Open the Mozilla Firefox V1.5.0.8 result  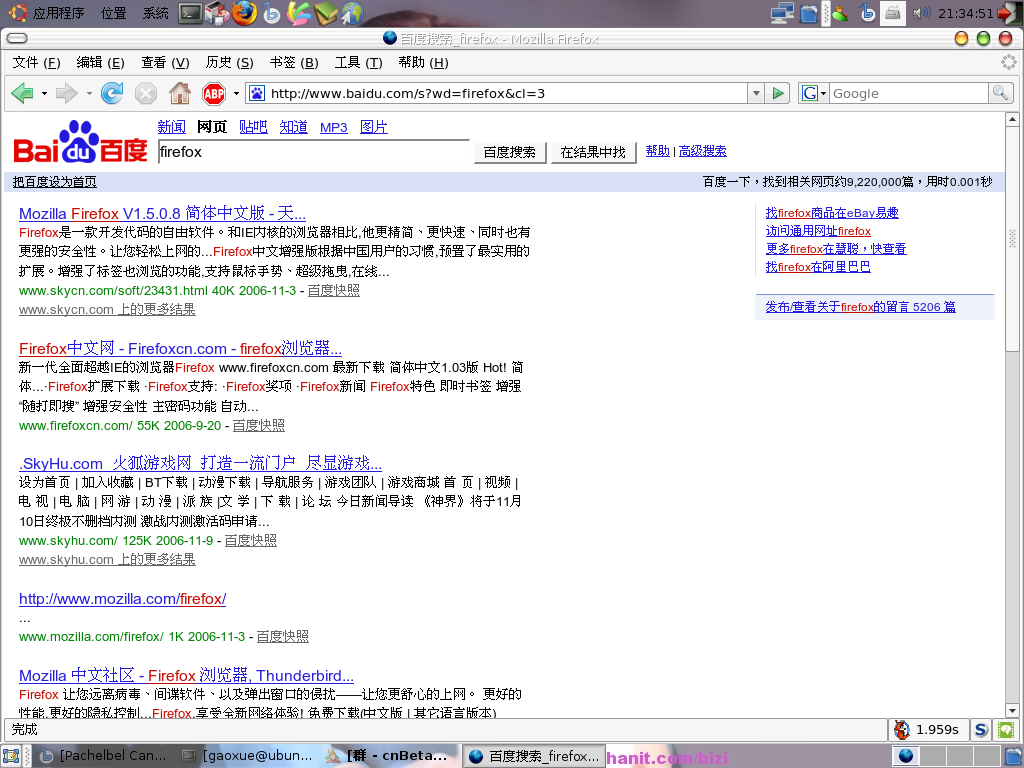click(x=162, y=213)
